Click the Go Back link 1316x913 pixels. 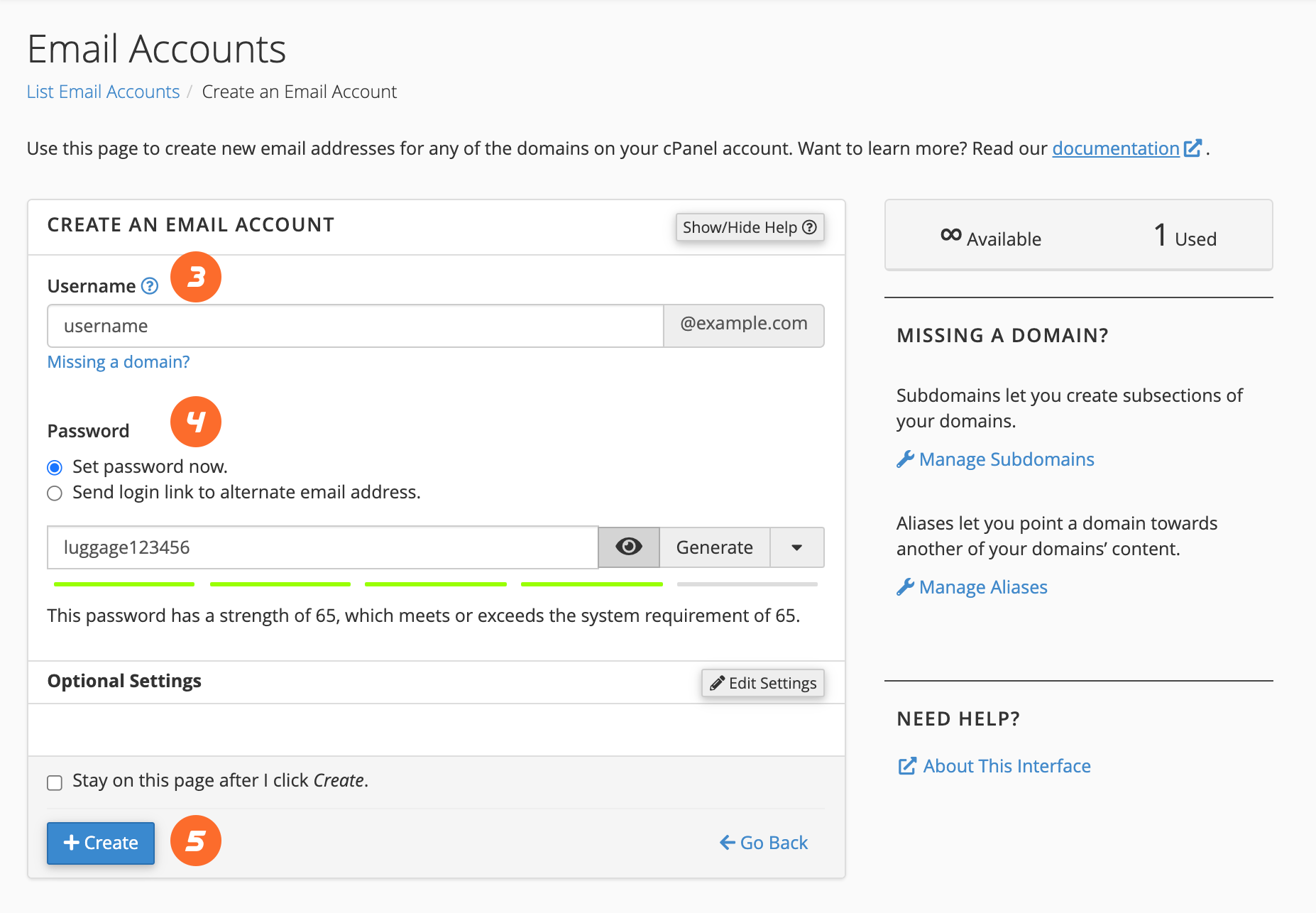click(x=763, y=843)
